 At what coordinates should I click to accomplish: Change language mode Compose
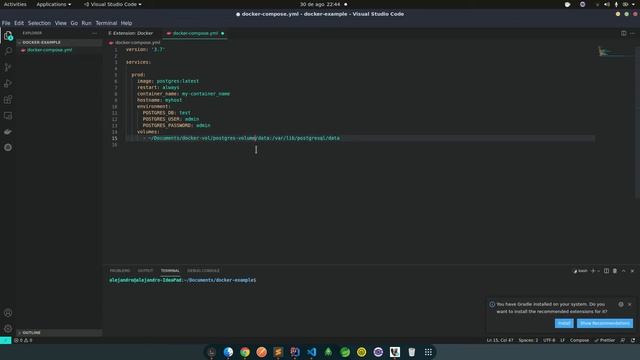[579, 340]
